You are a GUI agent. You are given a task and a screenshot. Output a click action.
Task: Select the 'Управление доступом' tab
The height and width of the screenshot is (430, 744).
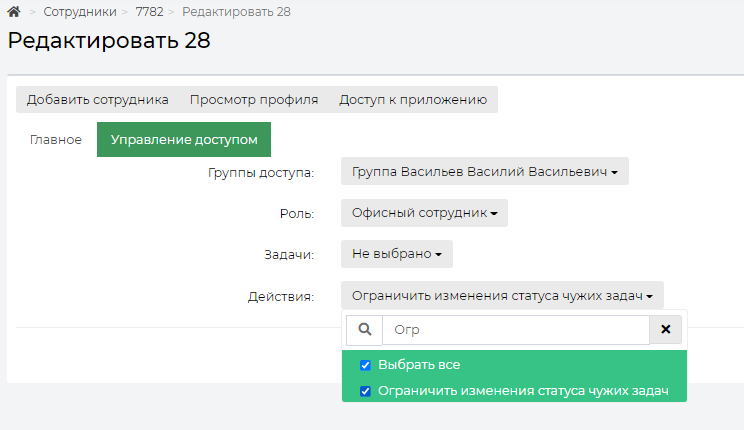[x=184, y=140]
